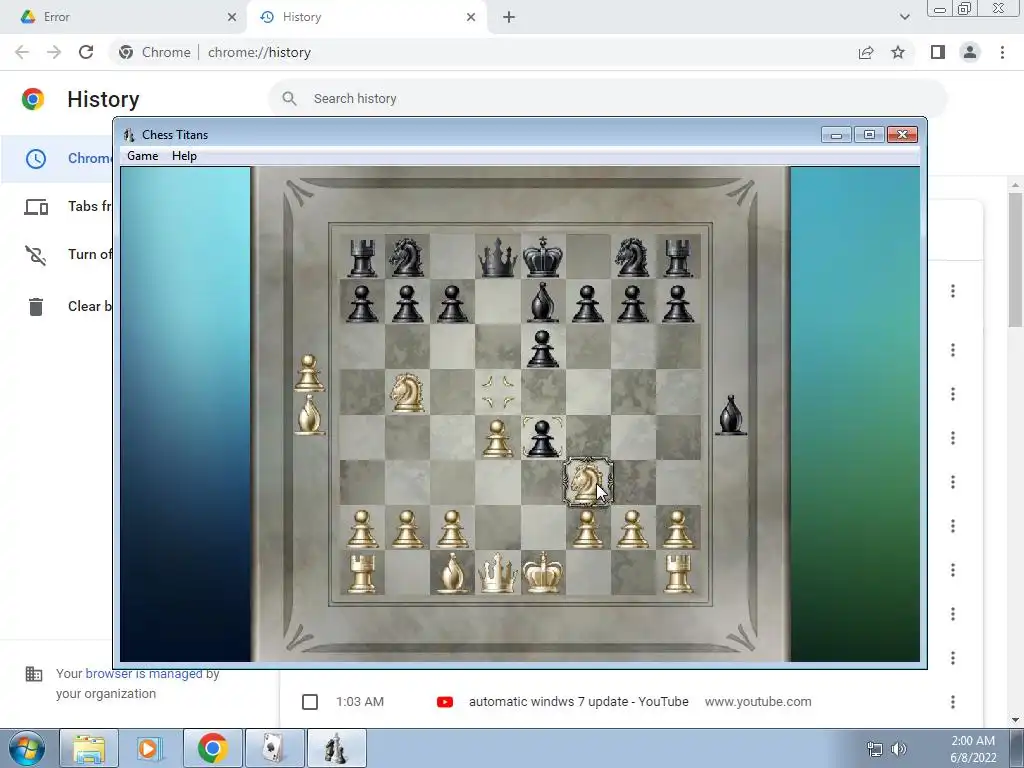
Task: Click the taskbar clock showing 2:00 AM
Action: (973, 749)
